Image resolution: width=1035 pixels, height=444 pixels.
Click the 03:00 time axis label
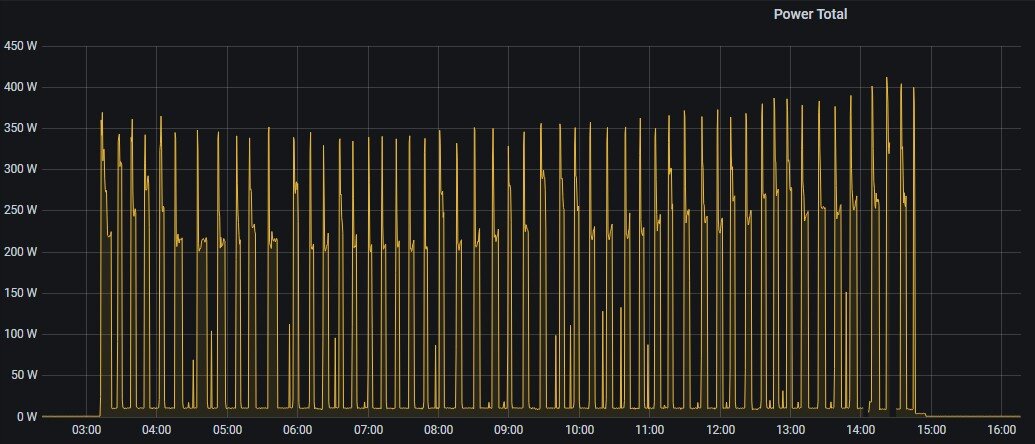pos(86,430)
